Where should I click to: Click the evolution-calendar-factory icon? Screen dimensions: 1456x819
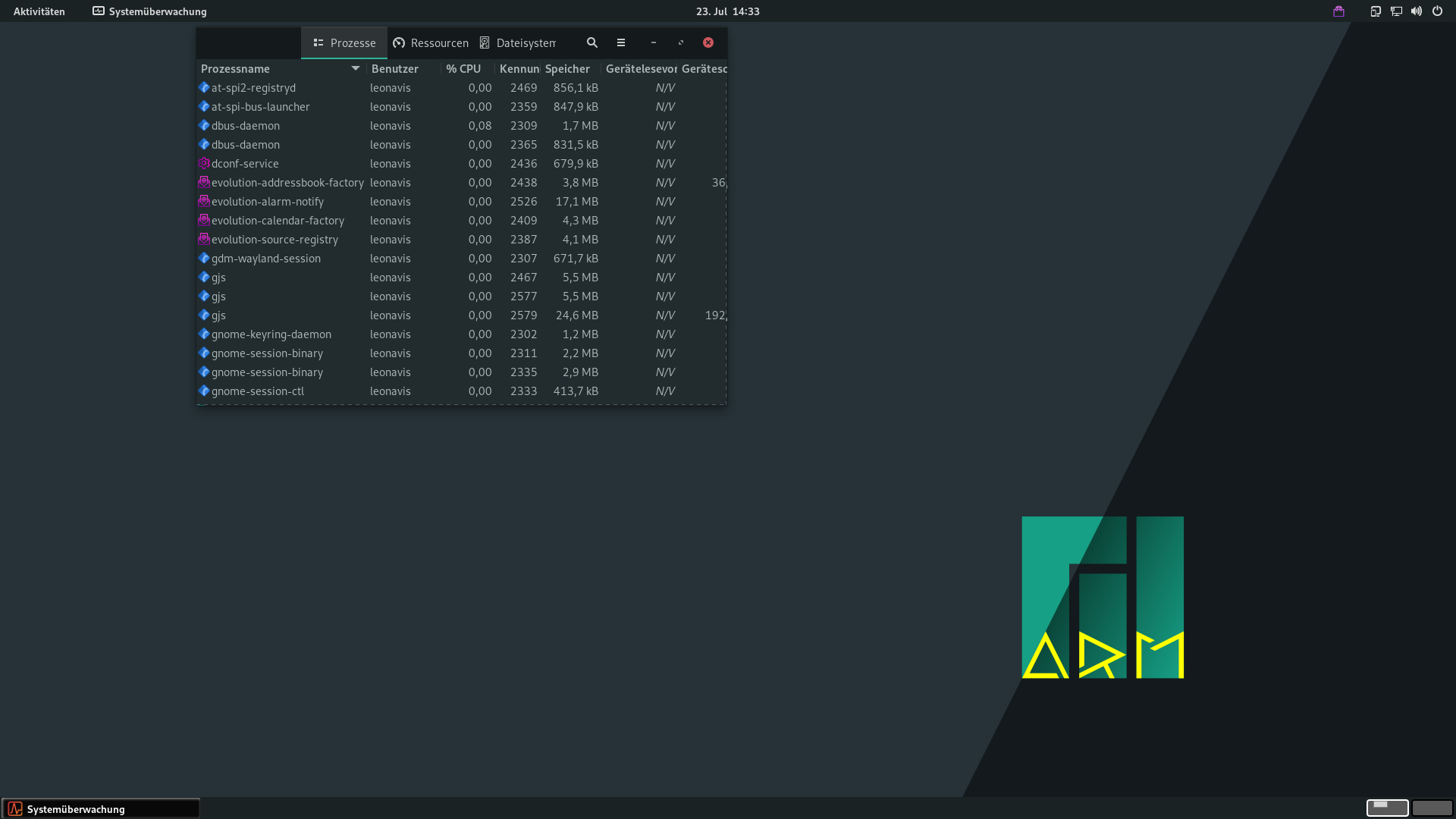pyautogui.click(x=204, y=220)
